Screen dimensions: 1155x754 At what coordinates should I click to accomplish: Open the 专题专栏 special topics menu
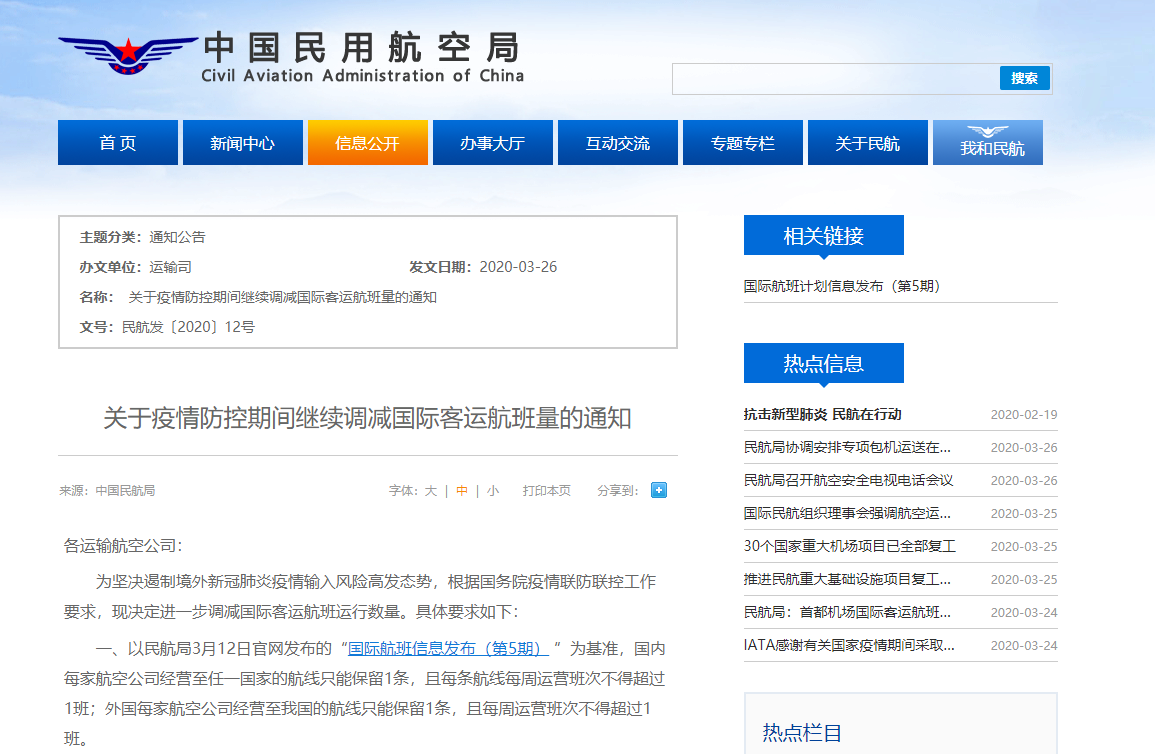(743, 143)
